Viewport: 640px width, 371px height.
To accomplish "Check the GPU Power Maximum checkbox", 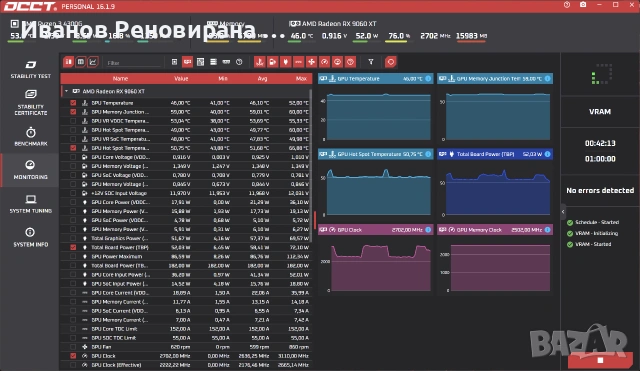I will [x=73, y=256].
